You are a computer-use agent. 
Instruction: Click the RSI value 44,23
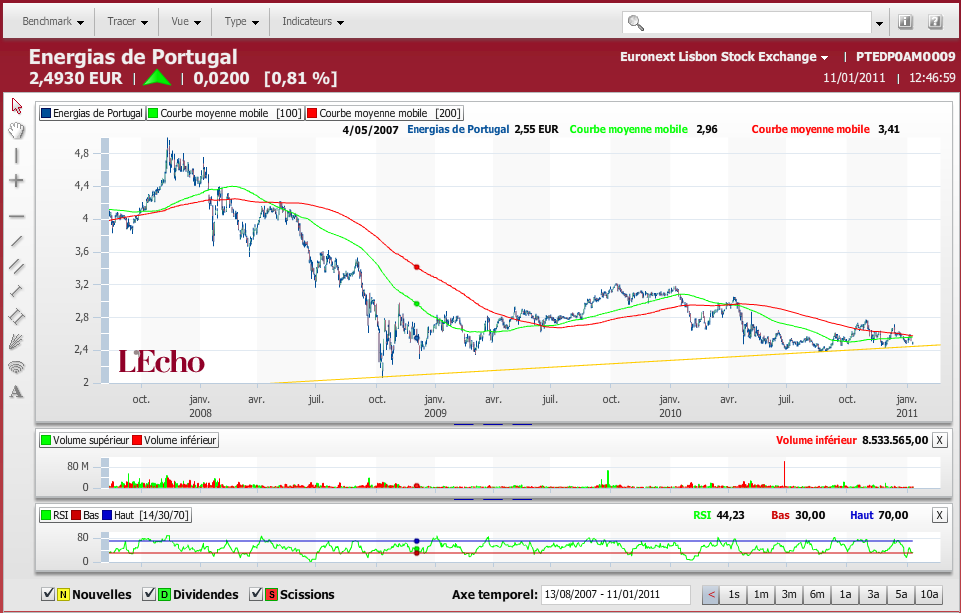[x=730, y=515]
